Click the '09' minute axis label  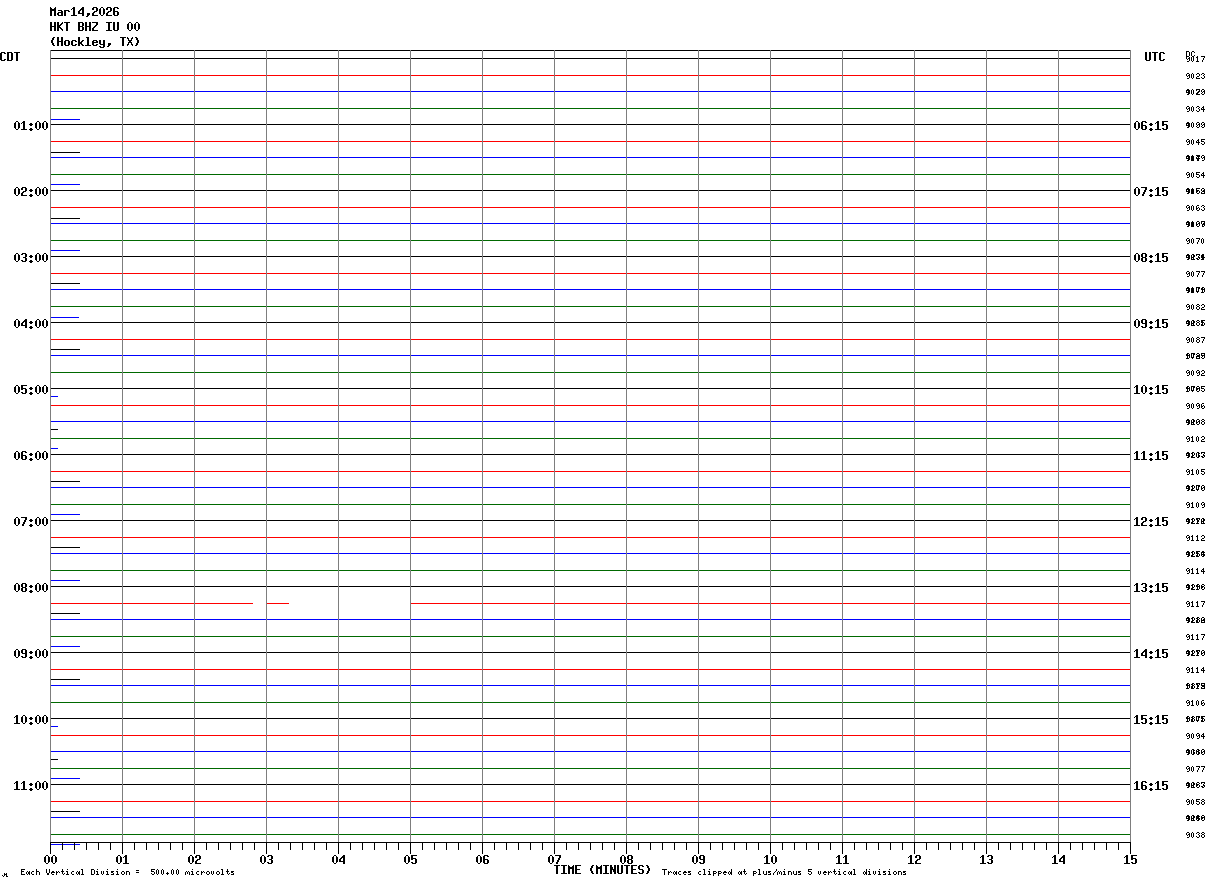[698, 859]
